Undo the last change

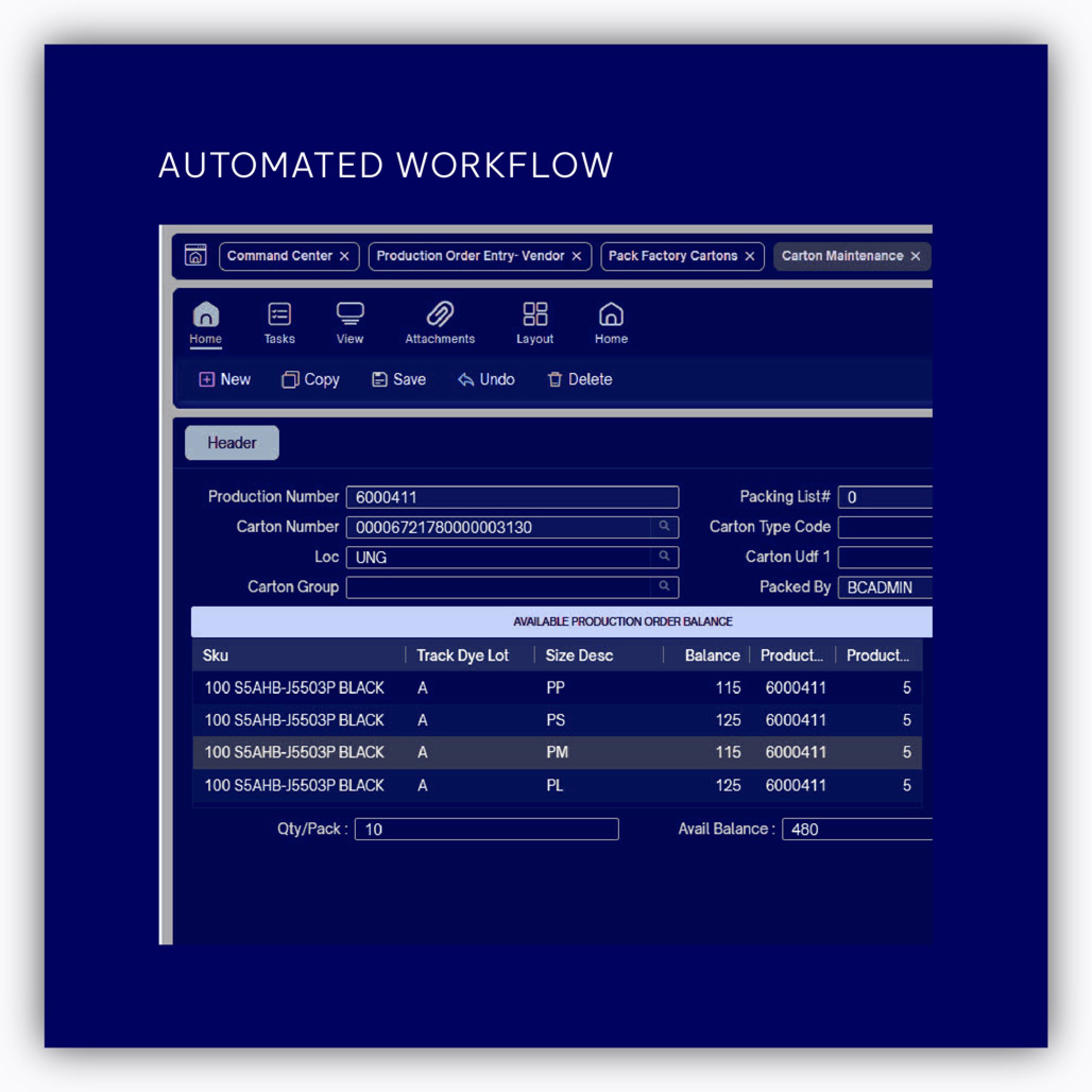point(486,379)
